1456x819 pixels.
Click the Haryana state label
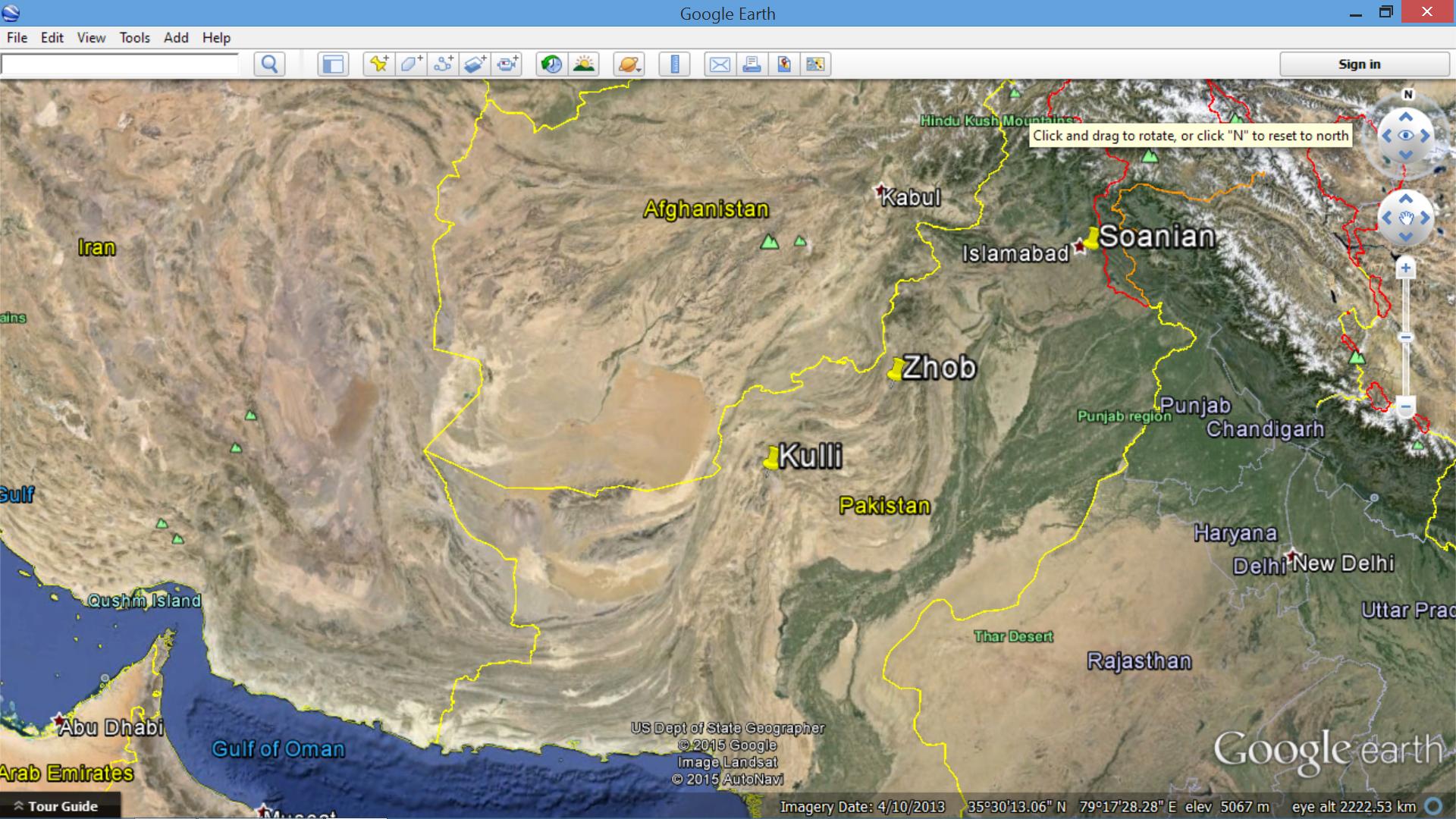(x=1235, y=534)
